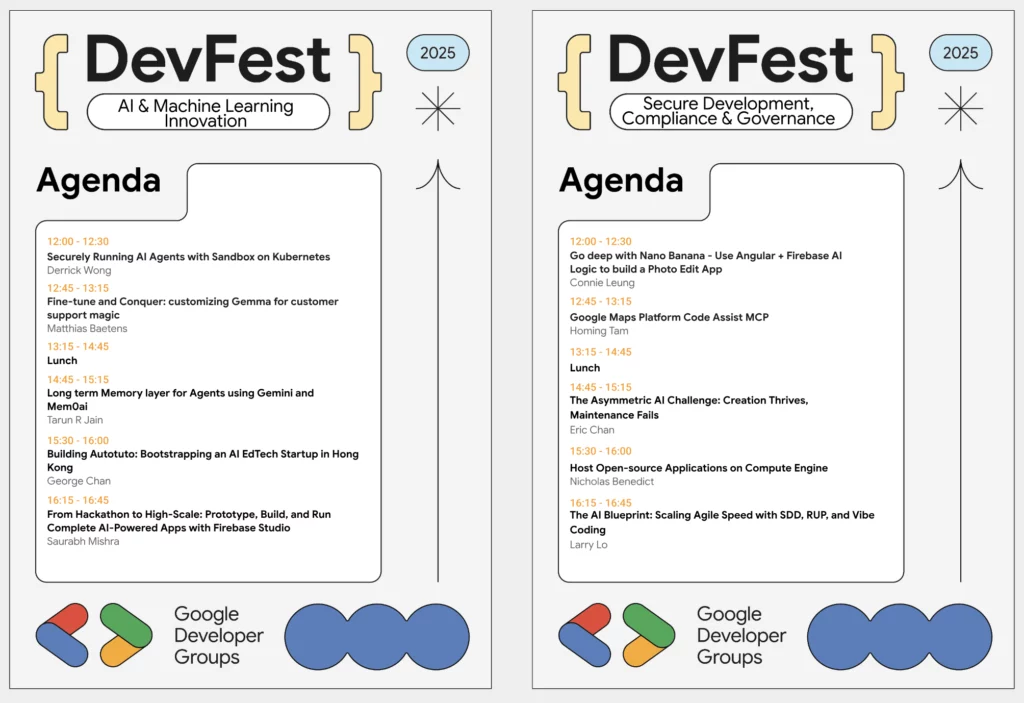Click the middle blue circle on the left poster
Image resolution: width=1024 pixels, height=703 pixels.
(377, 637)
